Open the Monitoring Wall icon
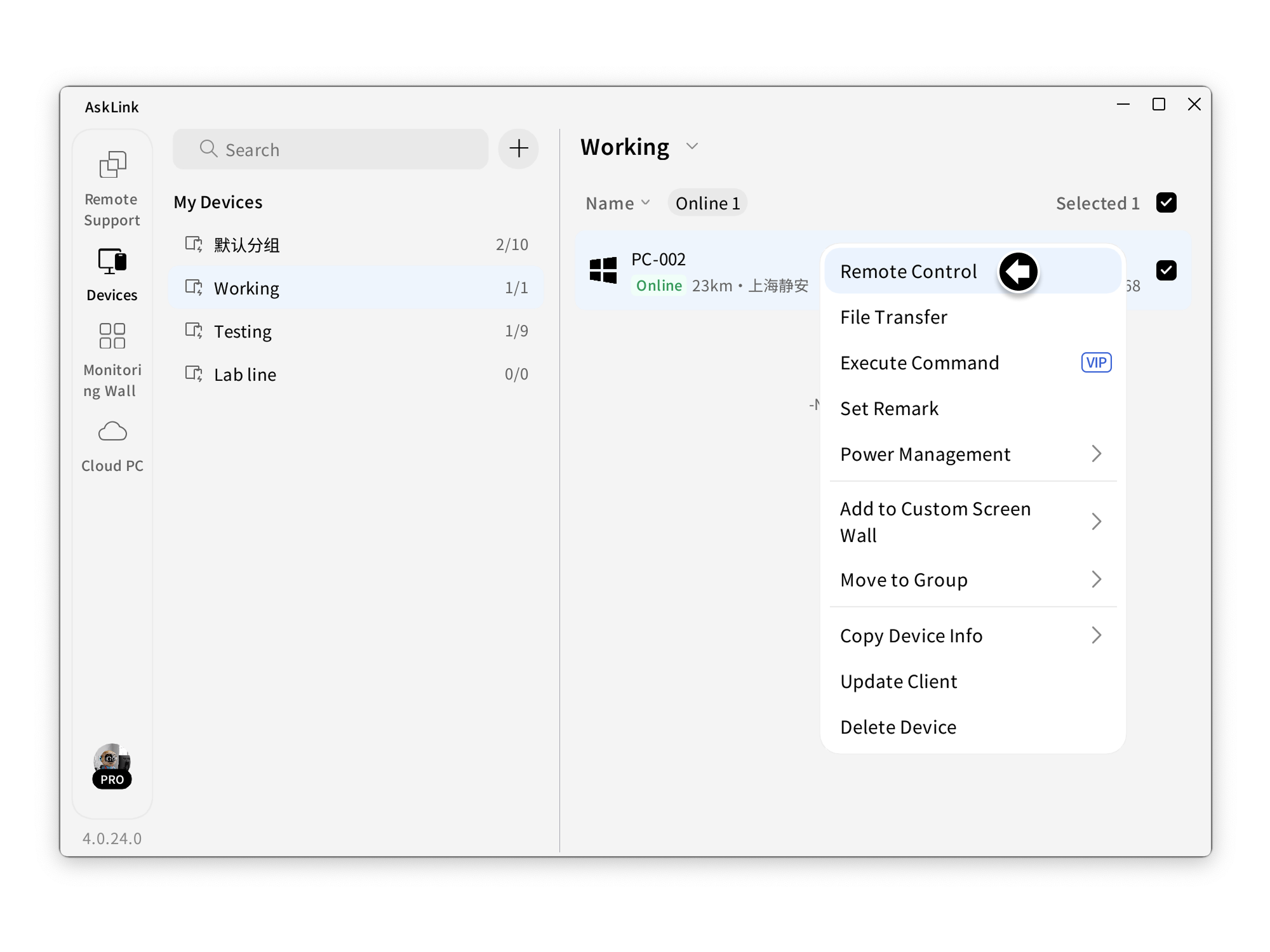The height and width of the screenshot is (952, 1270). (x=112, y=336)
